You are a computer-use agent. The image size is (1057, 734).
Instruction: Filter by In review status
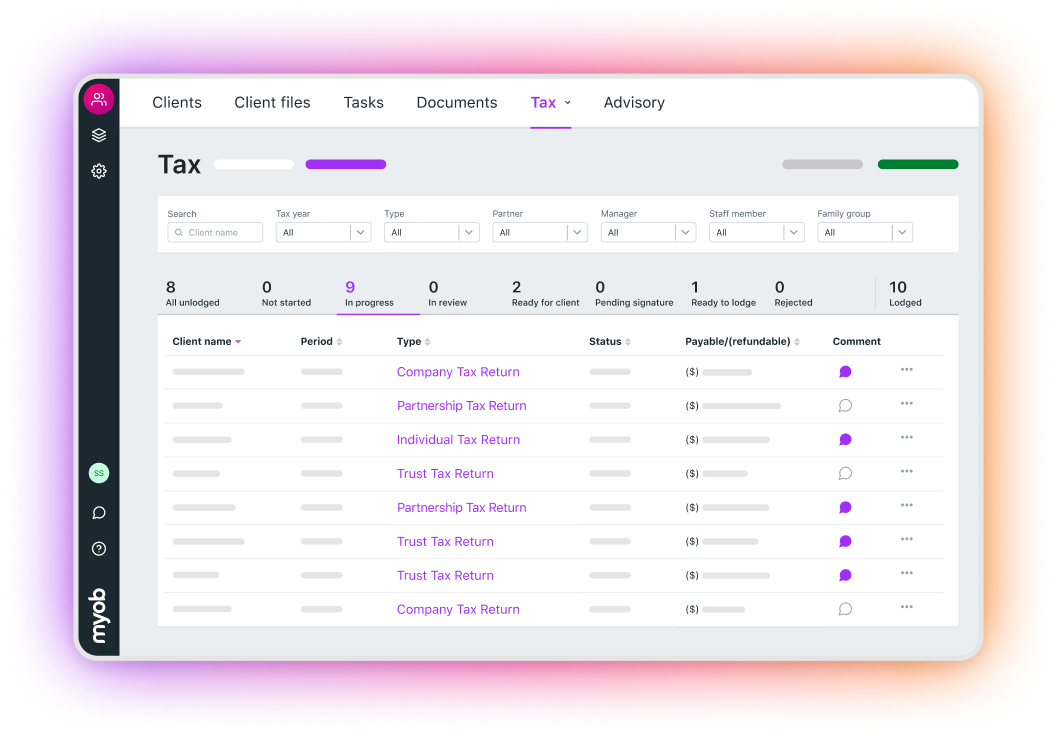448,294
